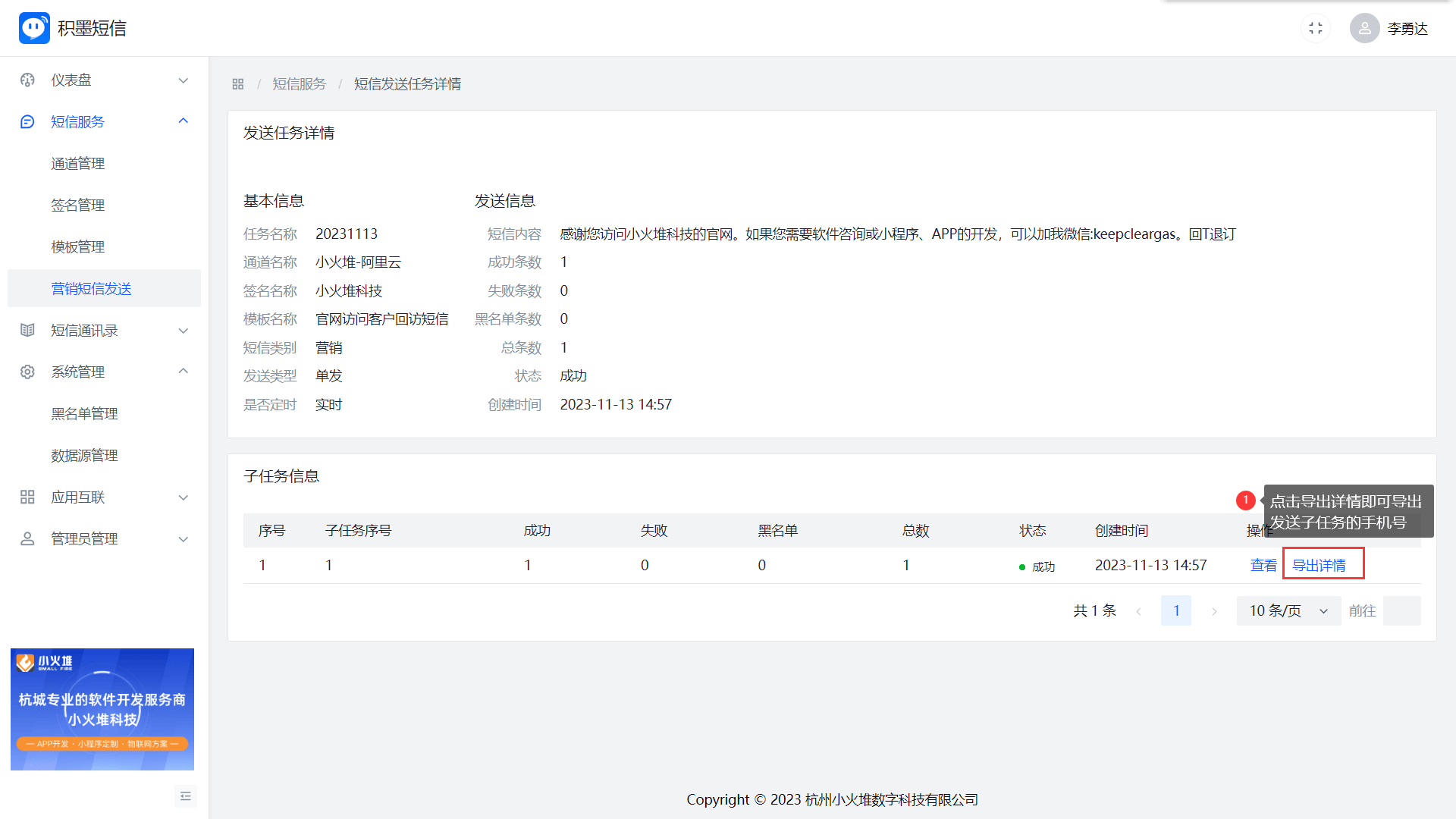Click the 仪表盘 dashboard icon
This screenshot has width=1456, height=819.
28,80
